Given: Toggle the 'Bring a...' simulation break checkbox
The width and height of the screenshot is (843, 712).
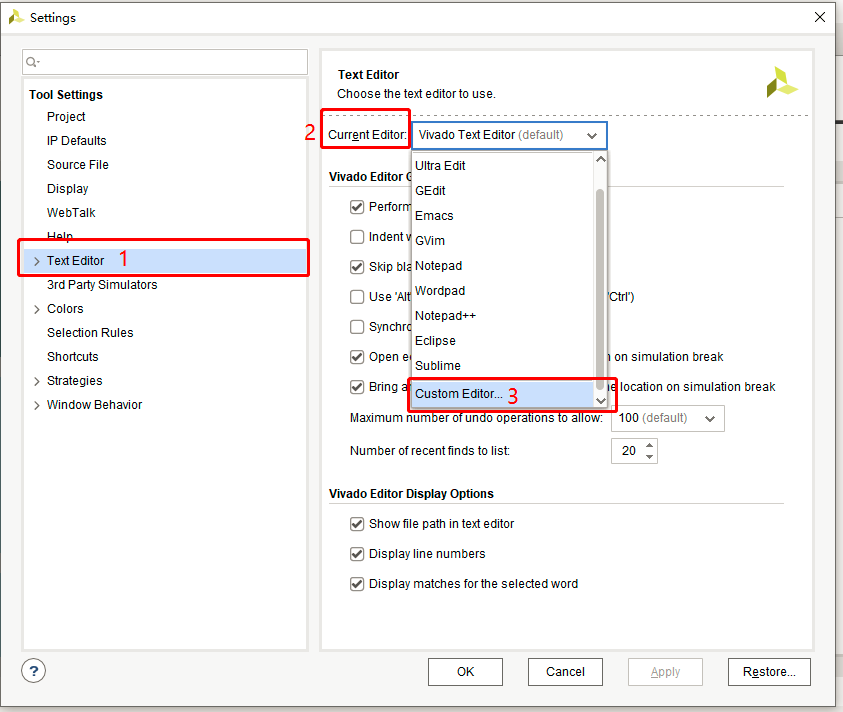Looking at the screenshot, I should pyautogui.click(x=357, y=387).
